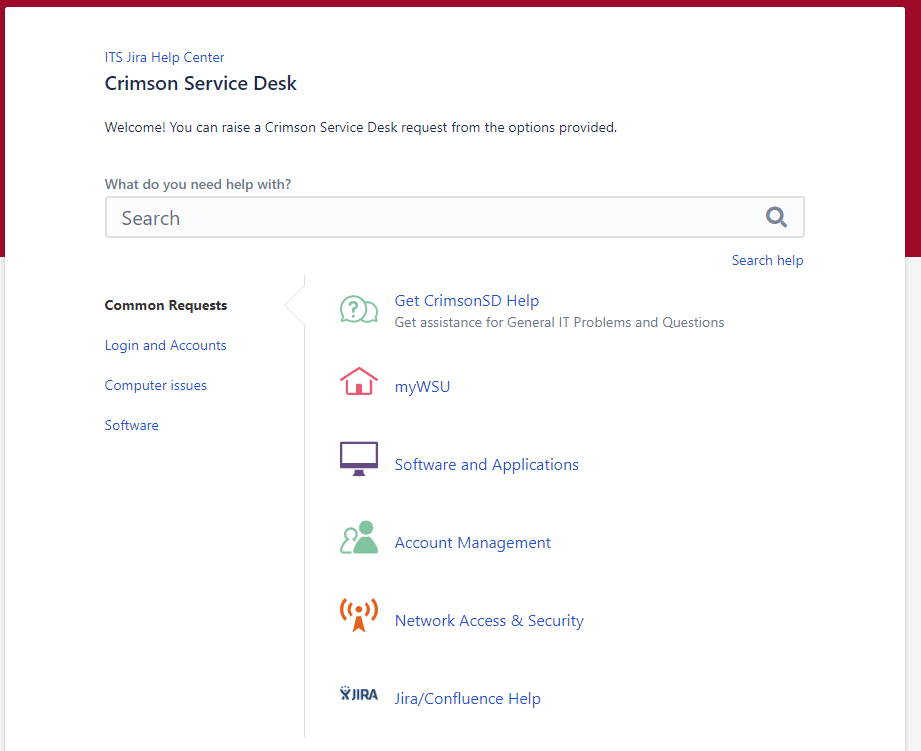Click the magnifying glass search icon
The height and width of the screenshot is (751, 921).
tap(777, 216)
